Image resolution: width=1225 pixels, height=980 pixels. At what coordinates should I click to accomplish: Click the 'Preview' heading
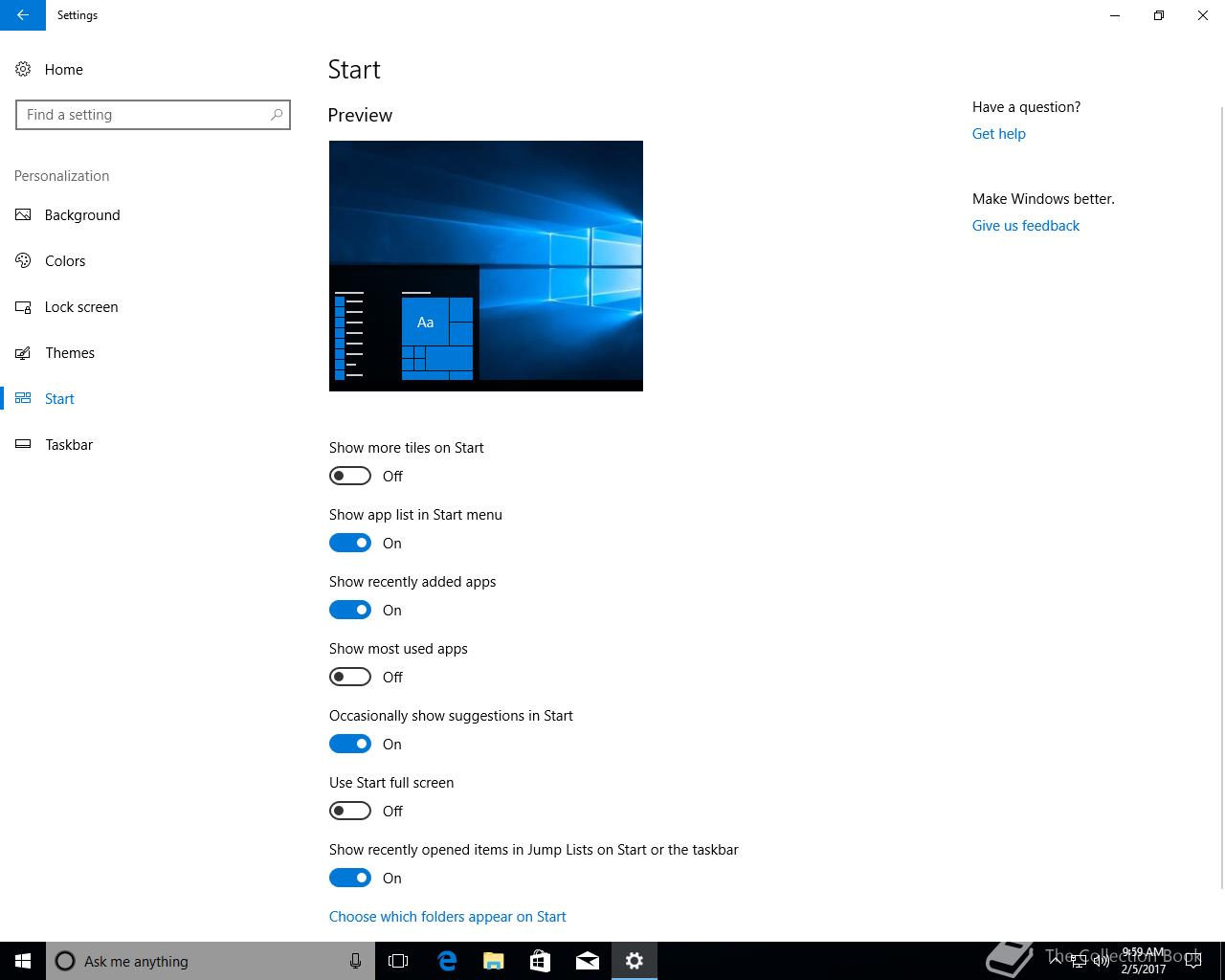[360, 115]
